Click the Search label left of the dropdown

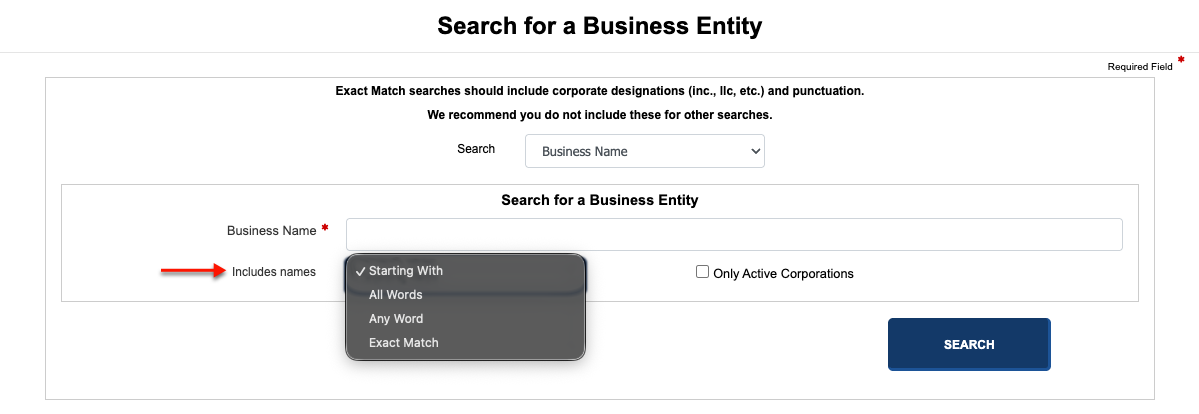coord(476,148)
